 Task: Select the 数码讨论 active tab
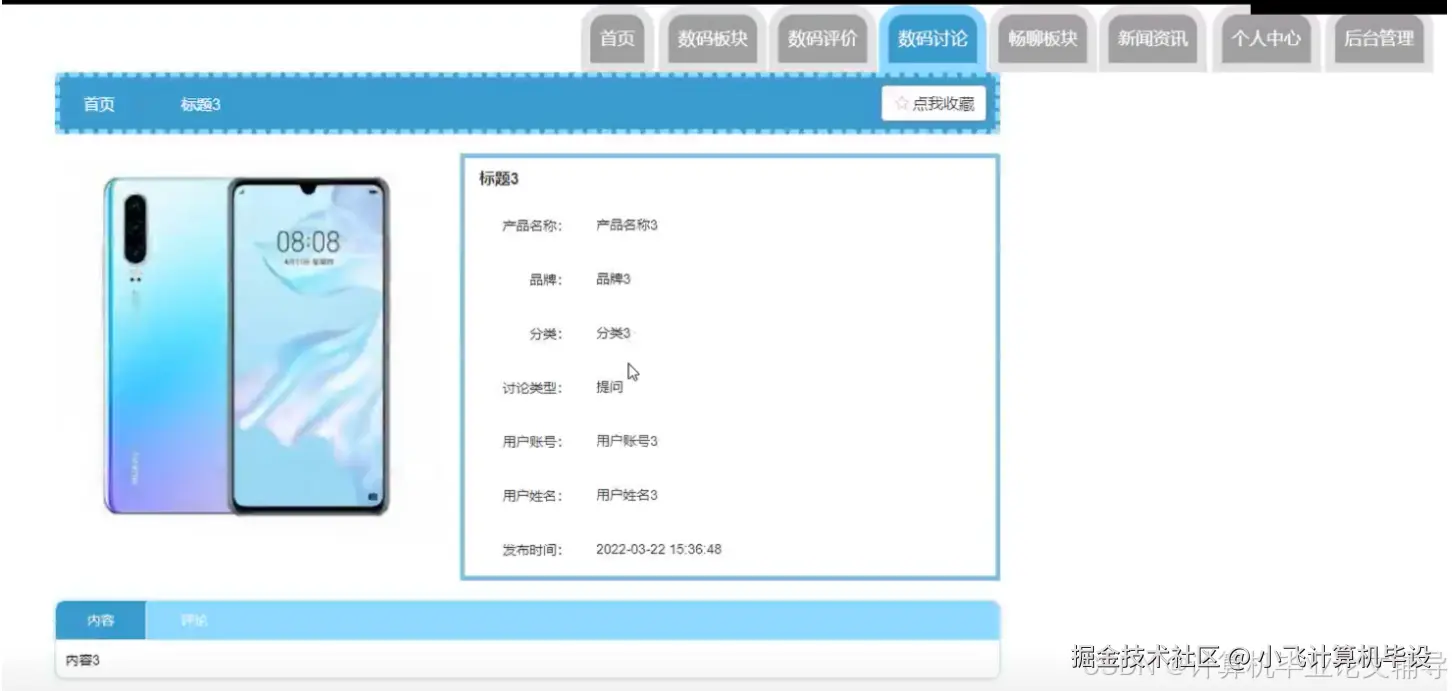click(x=932, y=40)
